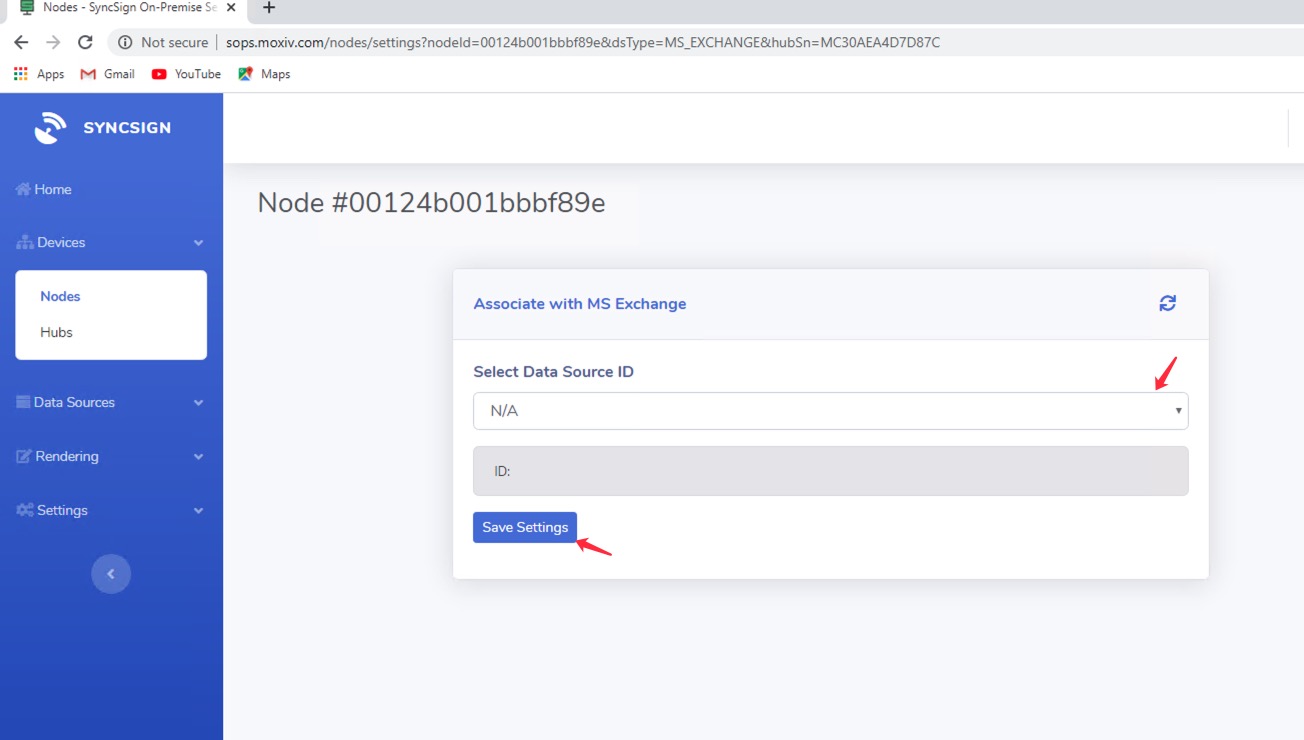Click the Select Data Source ID label
This screenshot has height=740, width=1304.
coord(553,372)
